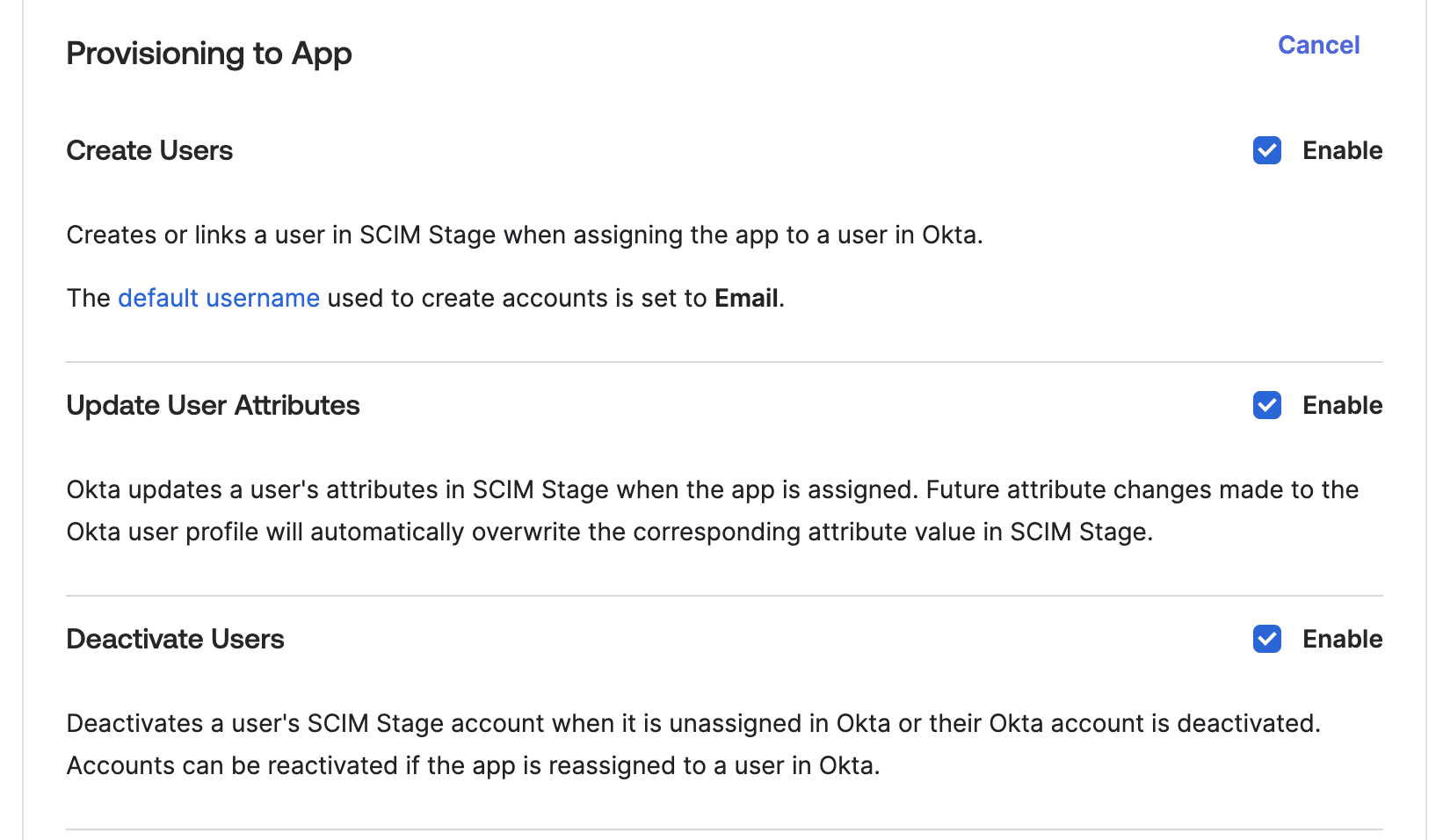The height and width of the screenshot is (840, 1443).
Task: Click the 'automatically overwrite the corresponding attribute' line
Action: coord(609,532)
